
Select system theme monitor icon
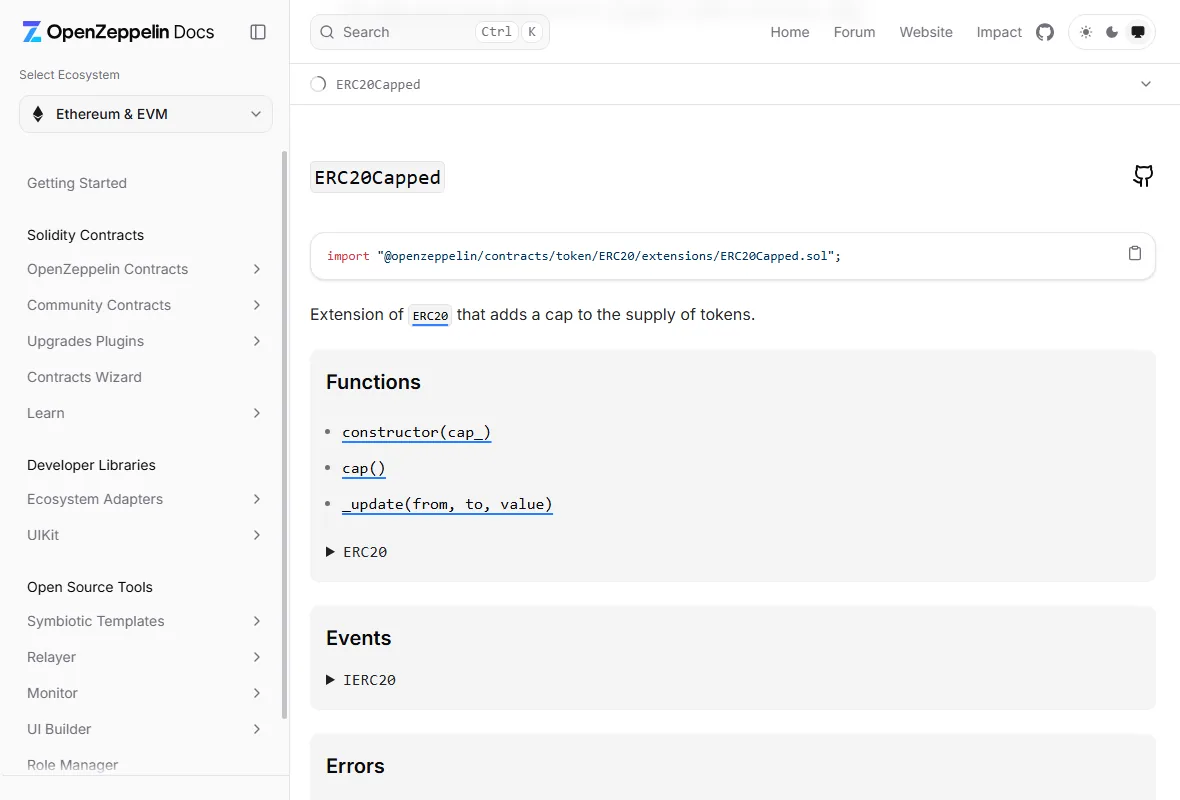click(x=1138, y=32)
